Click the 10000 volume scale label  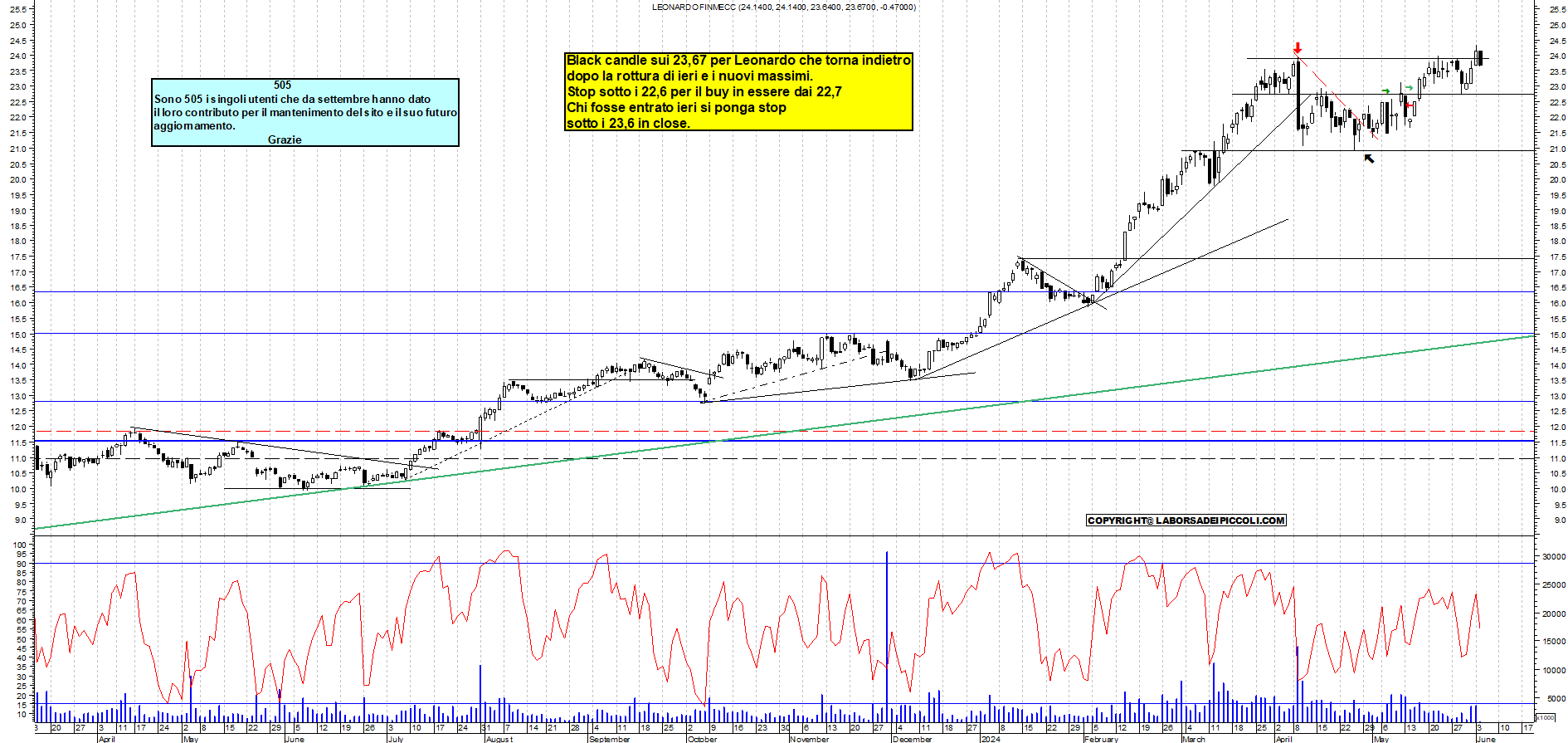(1554, 671)
